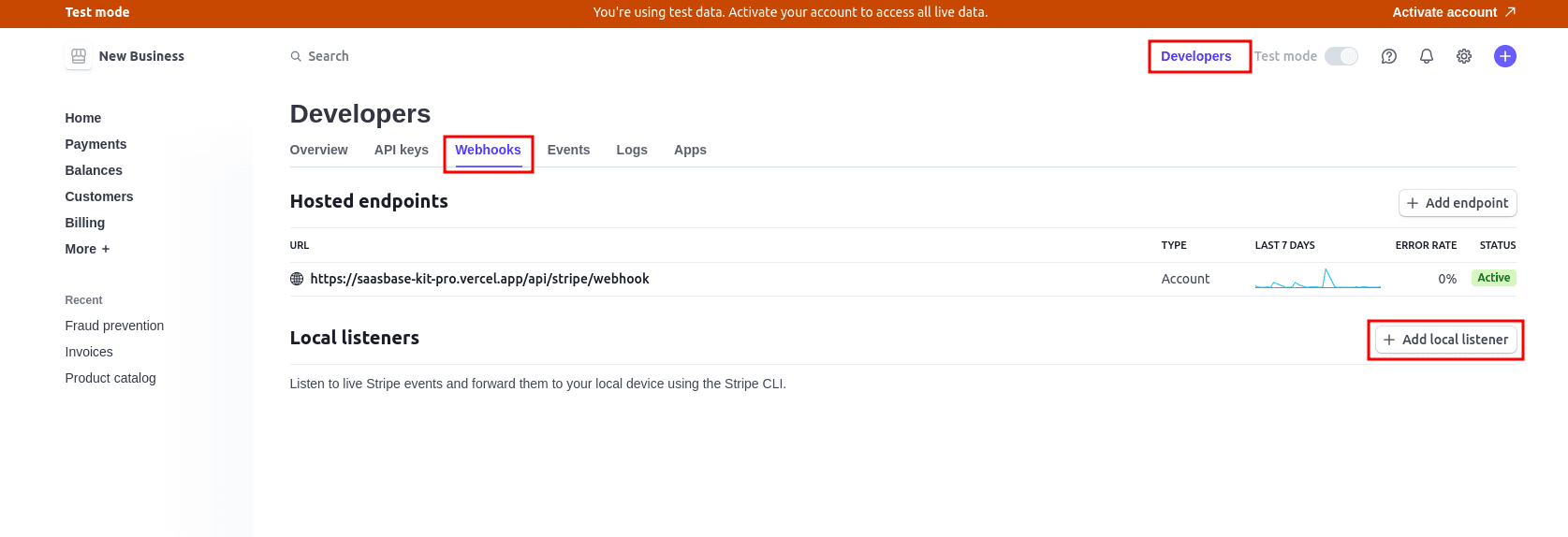
Task: Click the New Business store icon
Action: 79,56
